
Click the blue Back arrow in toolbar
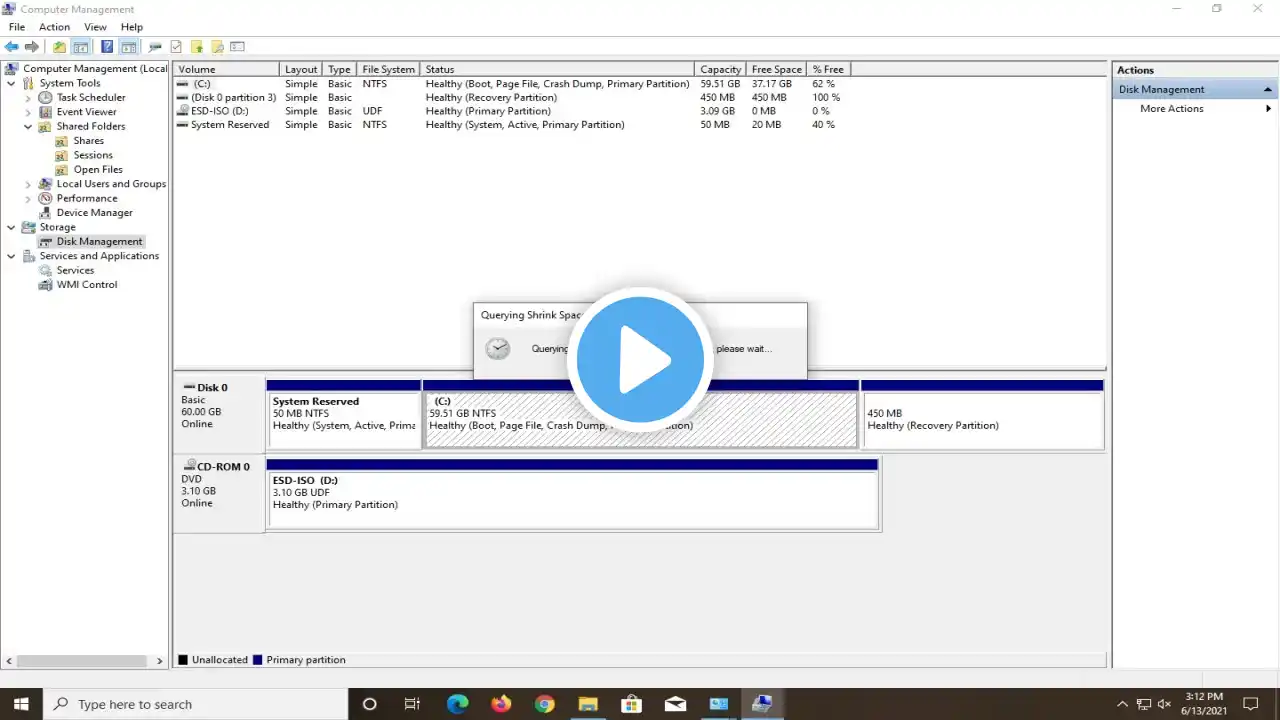pos(12,47)
